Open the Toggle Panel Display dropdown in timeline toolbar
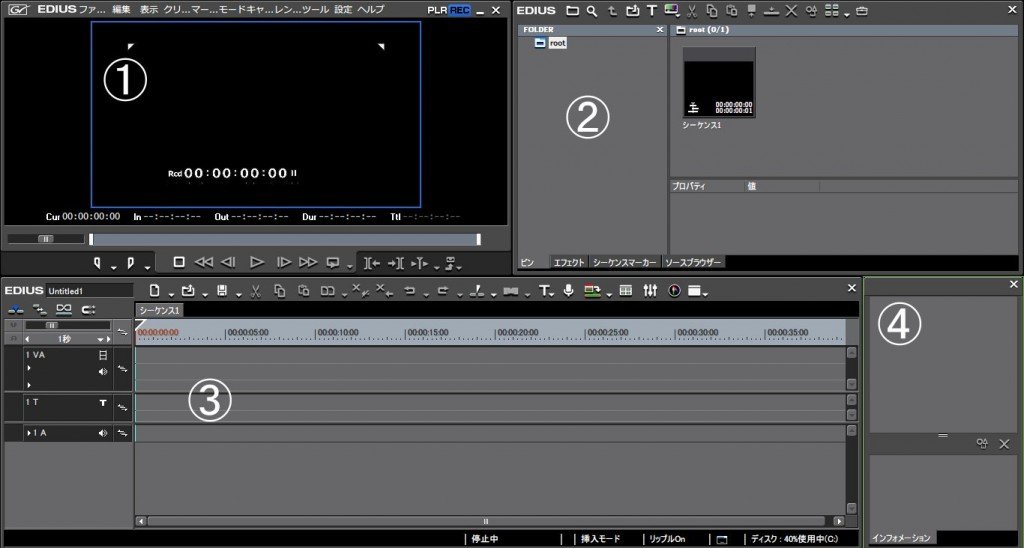The width and height of the screenshot is (1024, 548). click(x=705, y=295)
